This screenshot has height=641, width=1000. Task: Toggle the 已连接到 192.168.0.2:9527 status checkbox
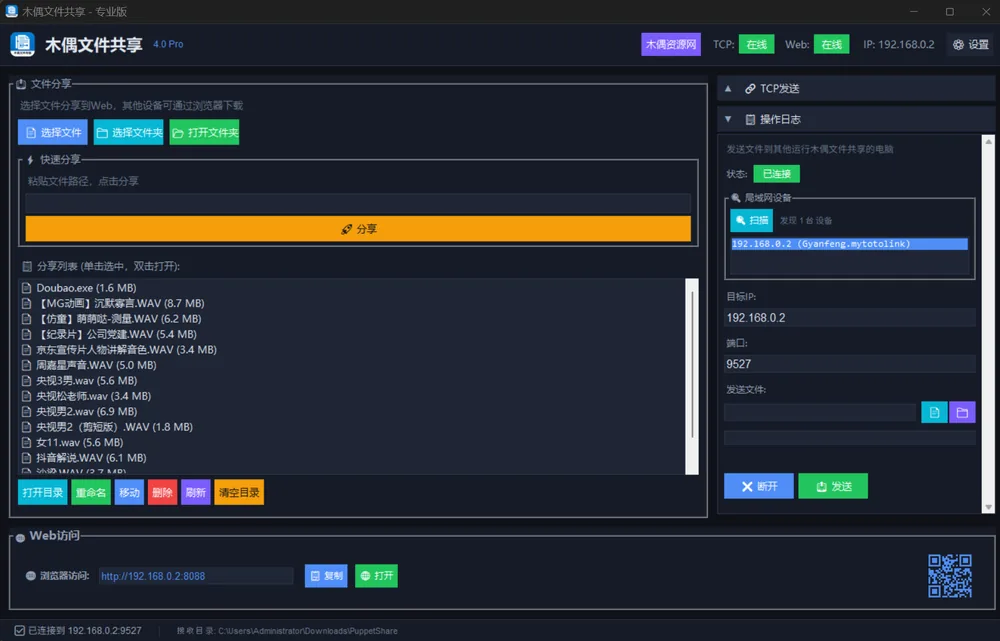point(19,631)
